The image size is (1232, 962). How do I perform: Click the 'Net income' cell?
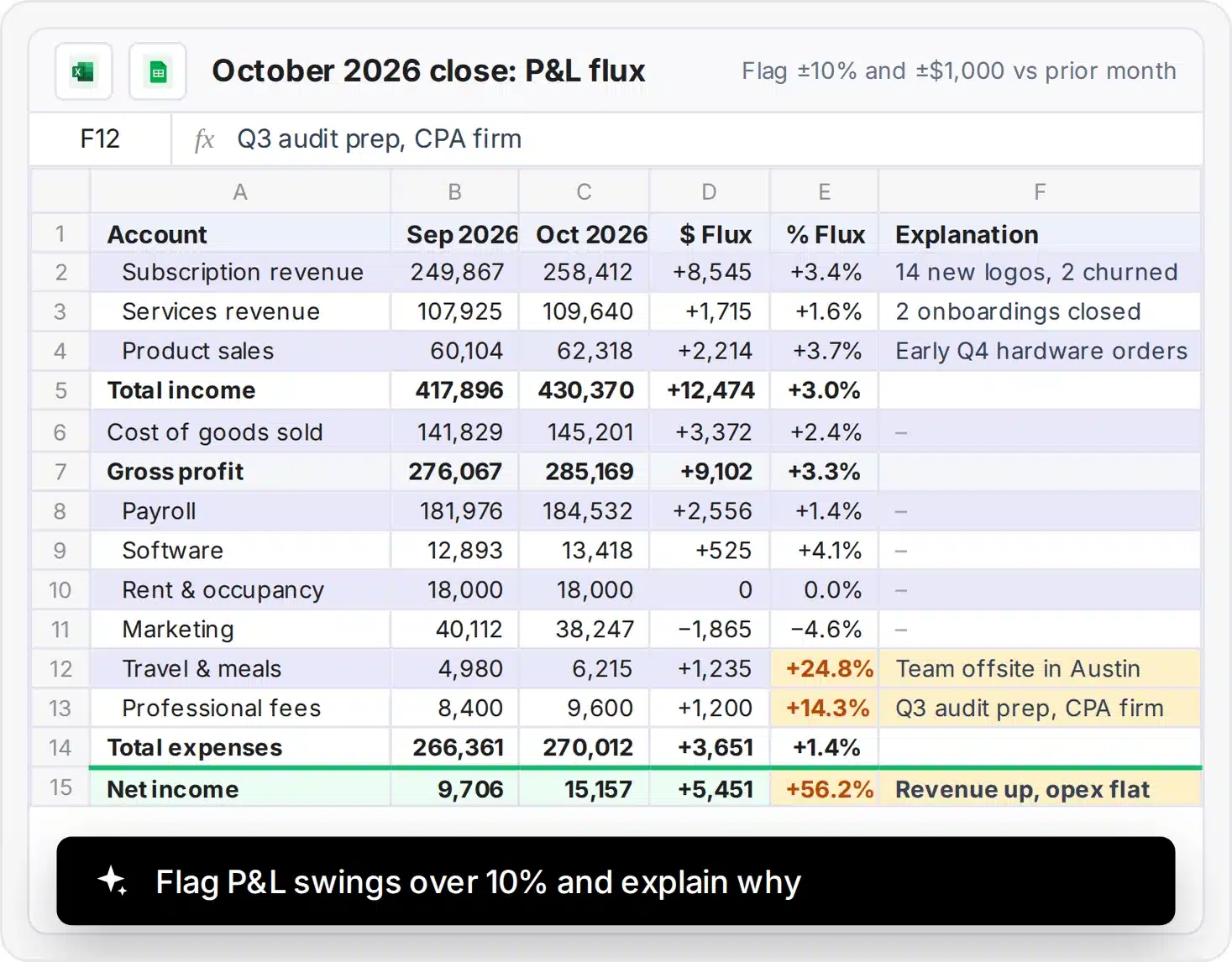(x=240, y=789)
